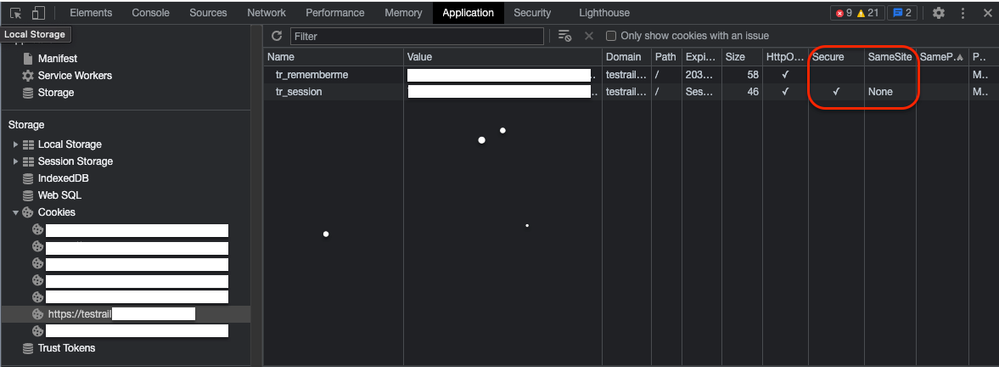Select the tr_rememberme cookie row
Viewport: 999px width, 367px height.
631,75
